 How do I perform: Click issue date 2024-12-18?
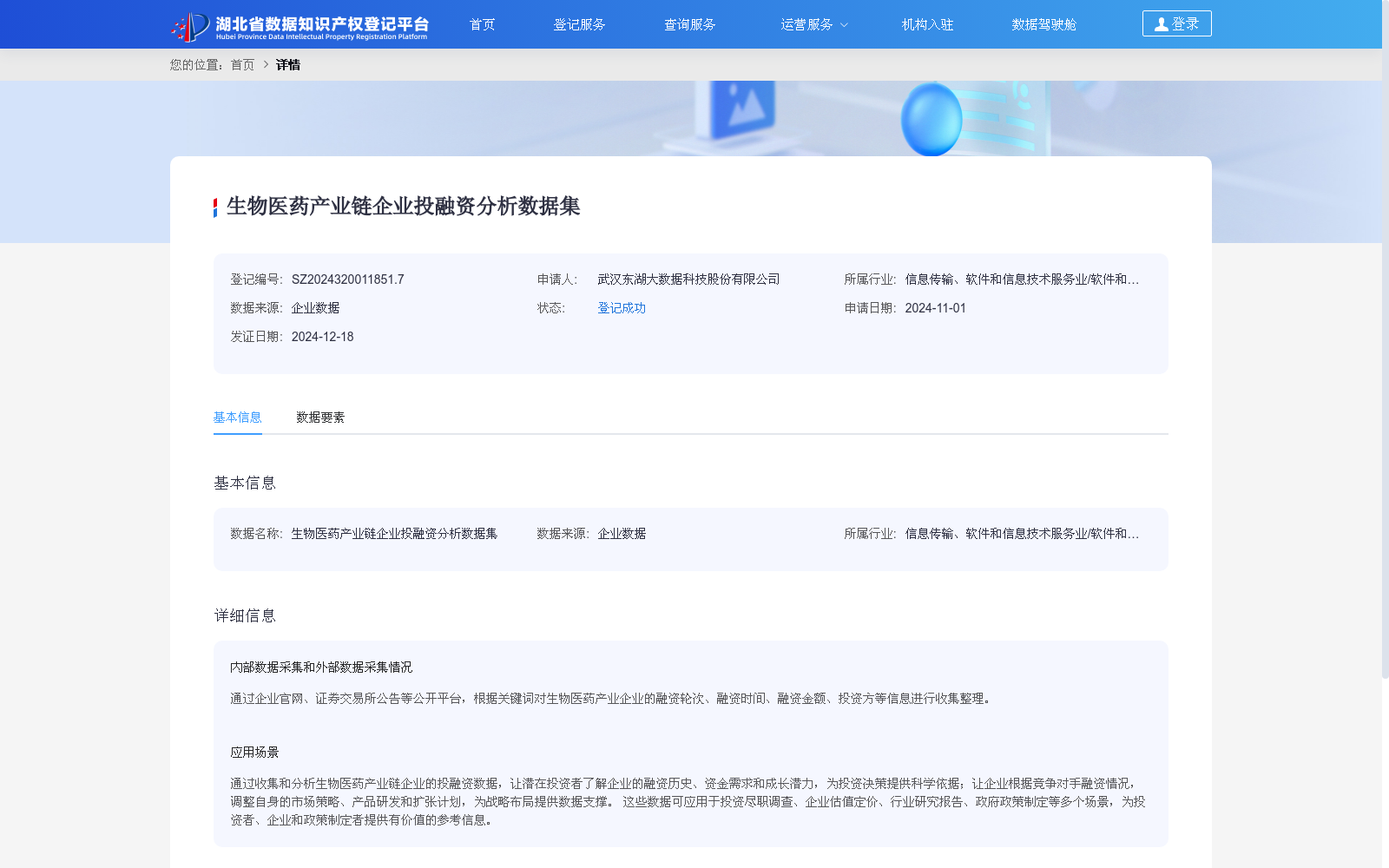[x=322, y=337]
